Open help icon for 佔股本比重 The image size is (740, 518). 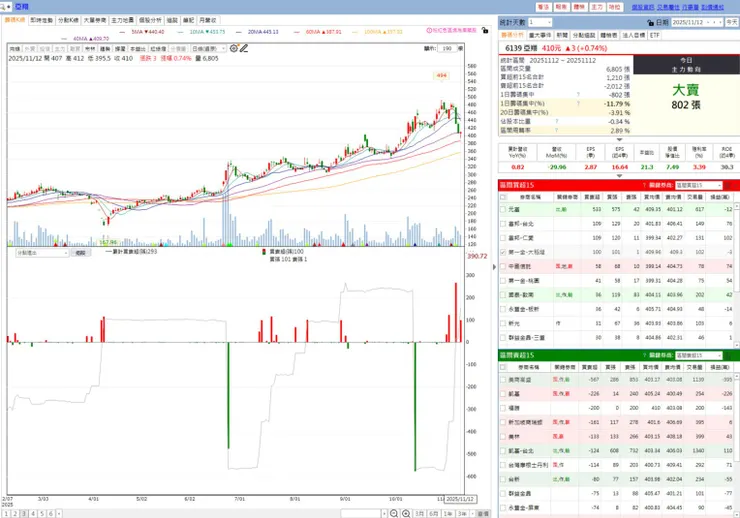tap(556, 121)
